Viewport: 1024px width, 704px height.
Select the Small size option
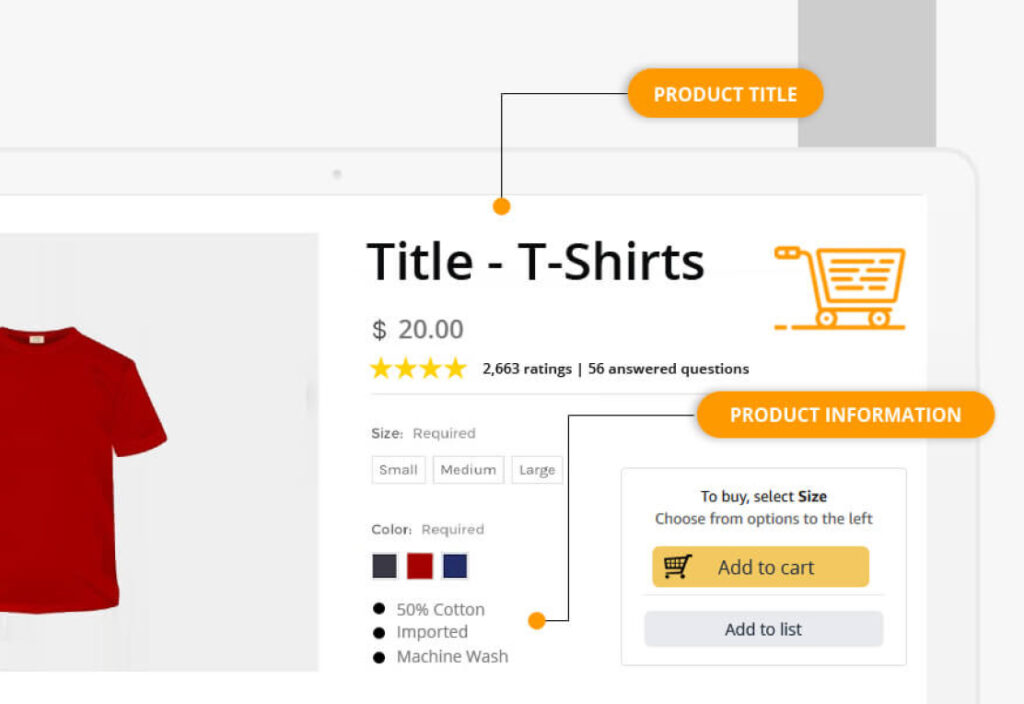[398, 470]
